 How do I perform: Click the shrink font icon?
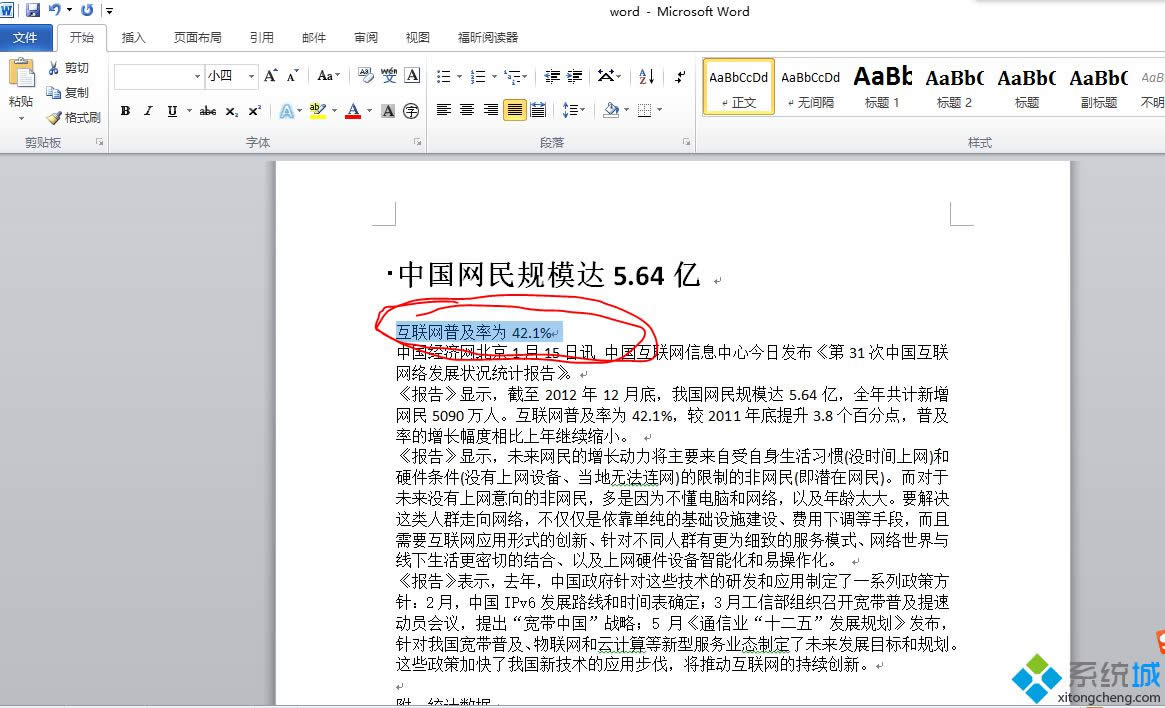click(x=293, y=76)
